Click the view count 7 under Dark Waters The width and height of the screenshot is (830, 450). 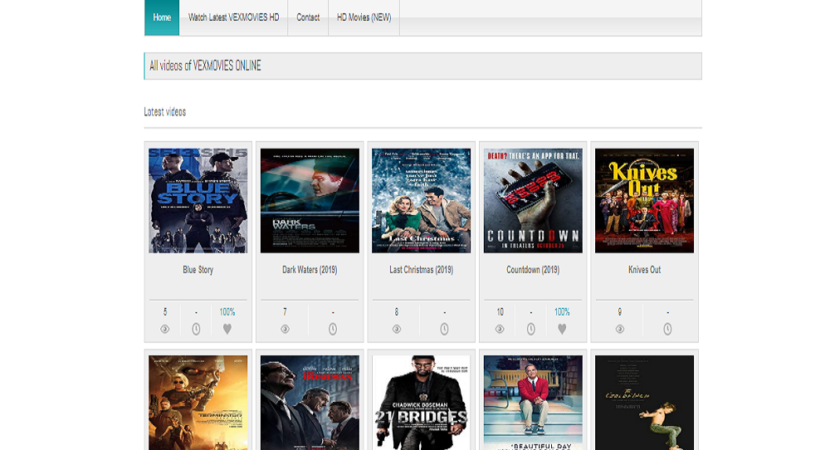(x=285, y=312)
